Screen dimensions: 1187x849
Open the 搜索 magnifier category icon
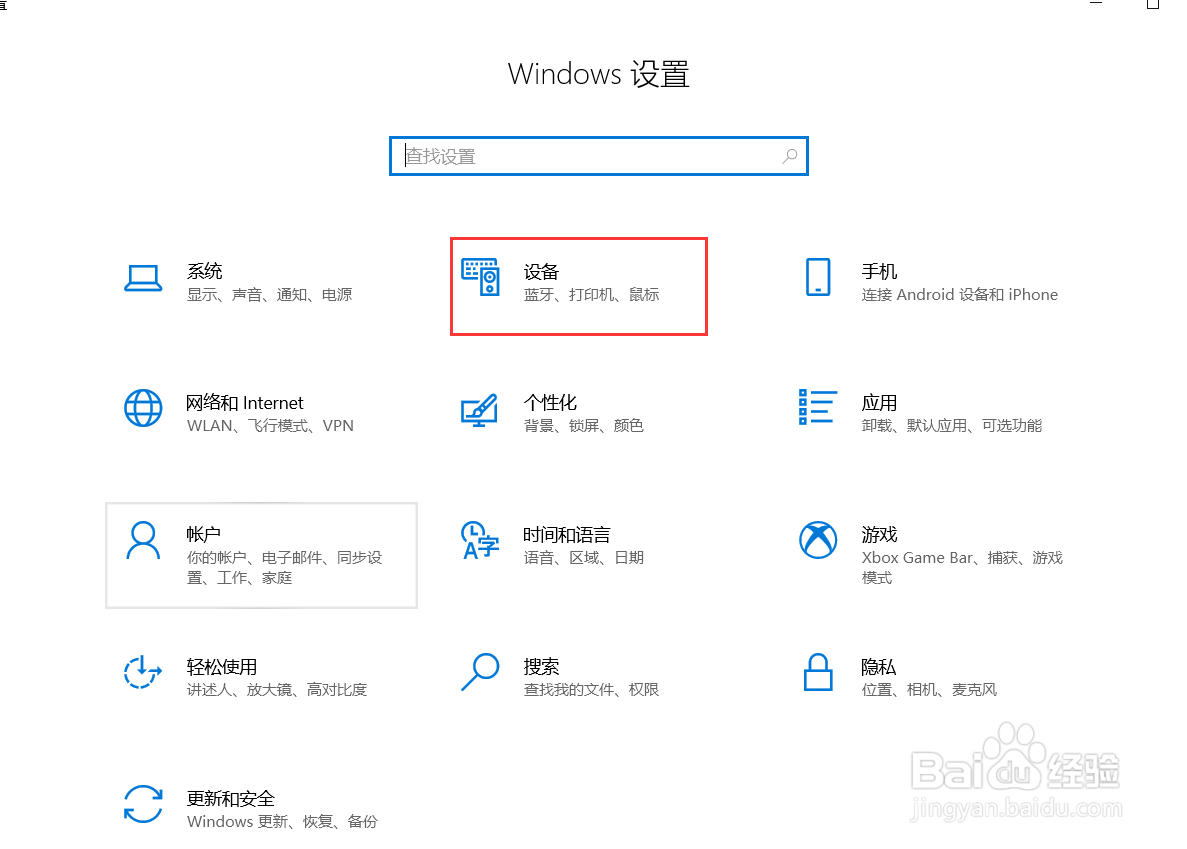[x=480, y=672]
